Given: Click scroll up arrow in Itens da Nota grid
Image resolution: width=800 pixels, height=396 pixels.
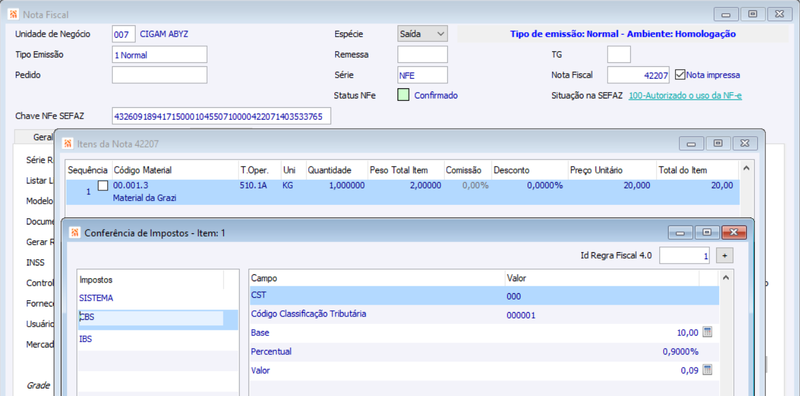Looking at the screenshot, I should tap(745, 167).
